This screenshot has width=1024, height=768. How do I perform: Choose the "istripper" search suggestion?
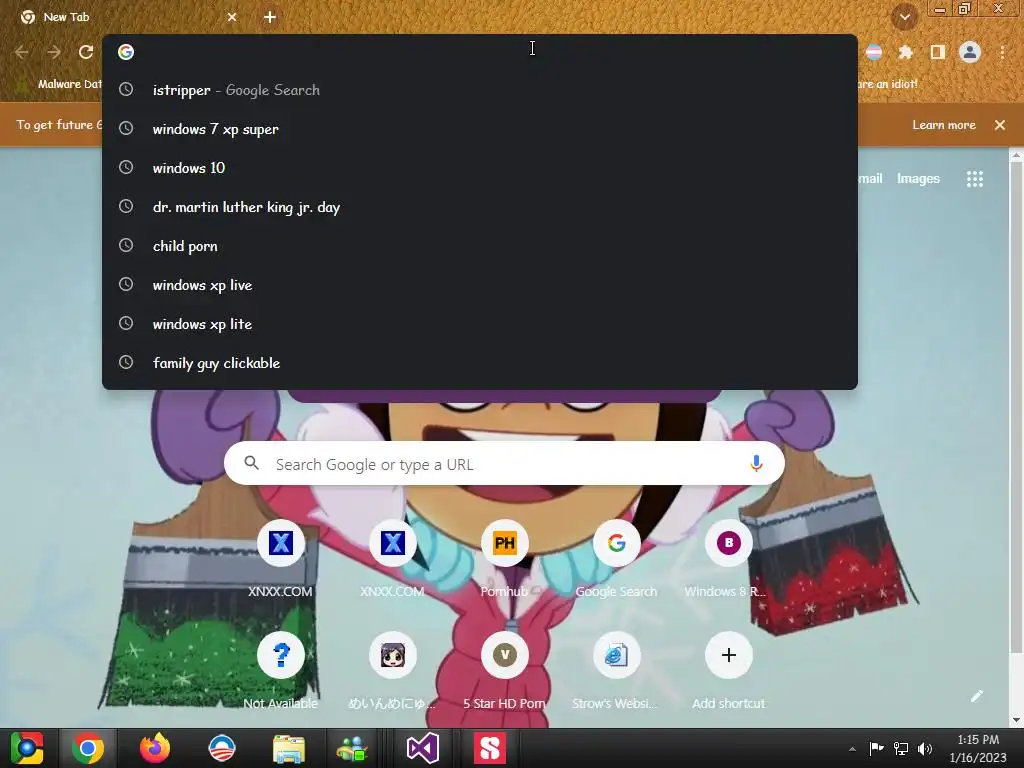point(480,90)
